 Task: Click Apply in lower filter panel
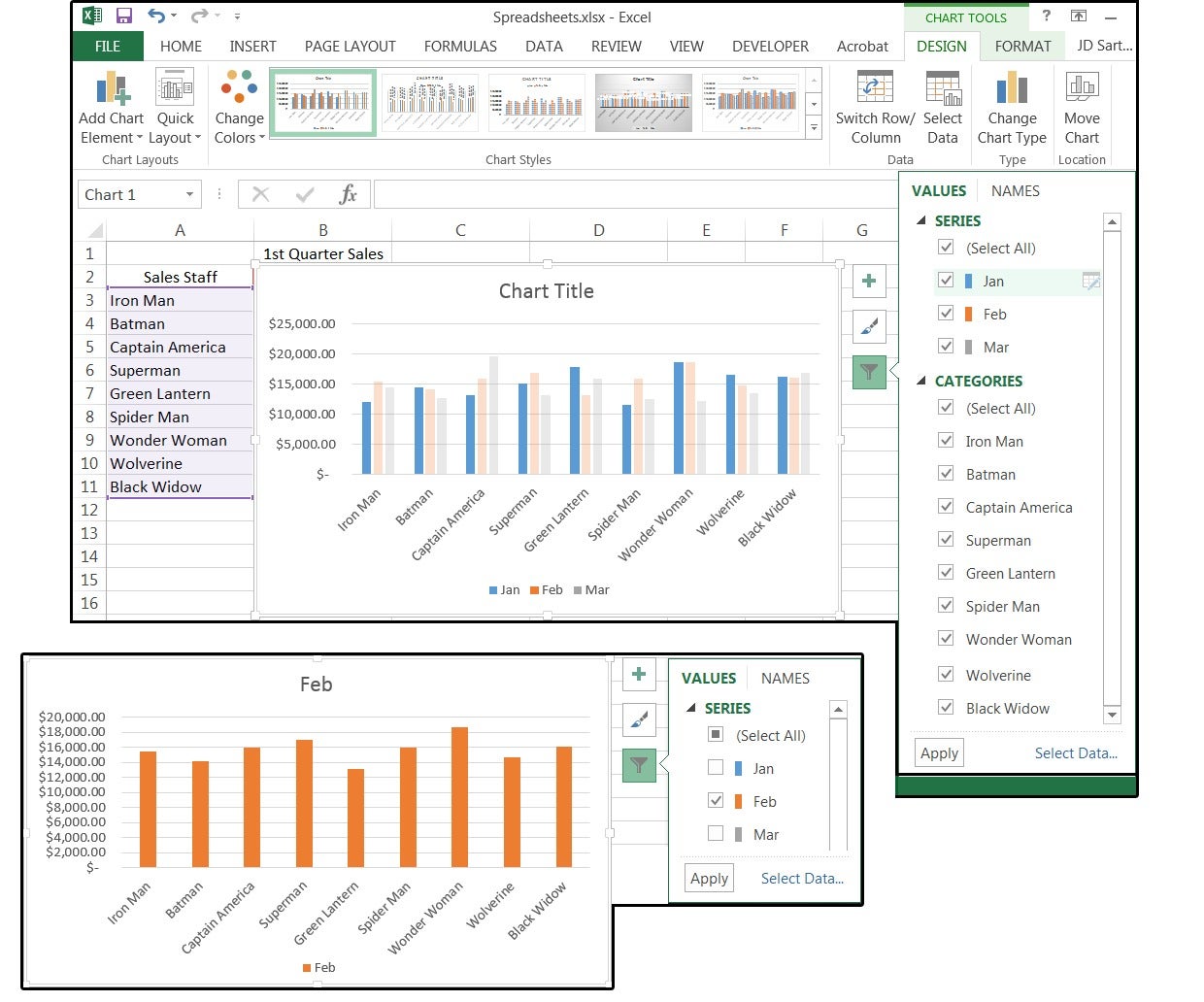click(710, 878)
